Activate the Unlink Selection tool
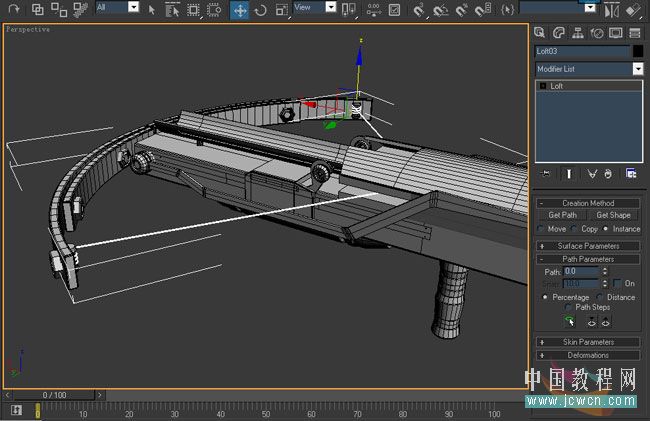Image resolution: width=650 pixels, height=421 pixels. 59,9
